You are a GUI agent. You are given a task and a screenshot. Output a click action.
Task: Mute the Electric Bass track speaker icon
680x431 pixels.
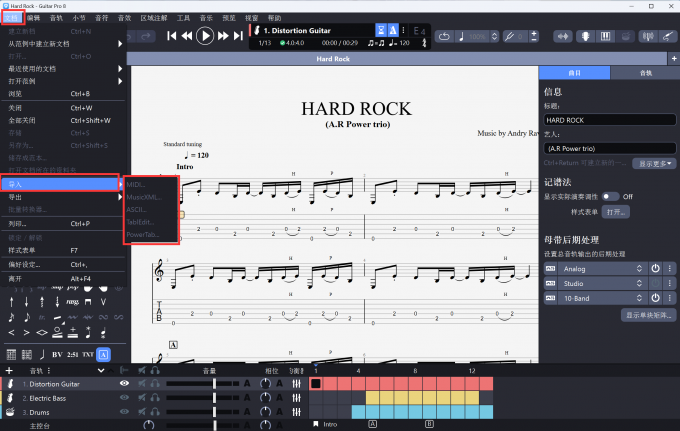[141, 398]
